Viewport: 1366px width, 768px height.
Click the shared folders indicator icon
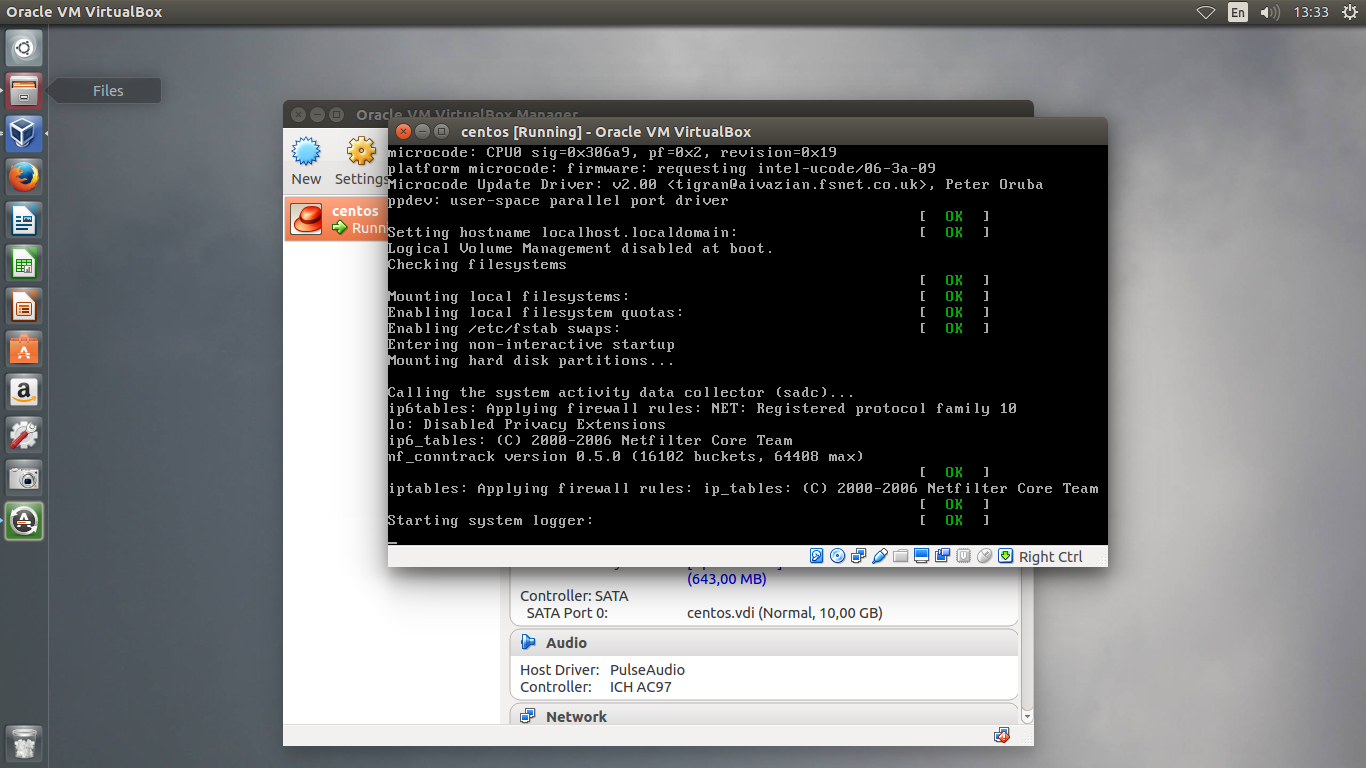point(901,556)
